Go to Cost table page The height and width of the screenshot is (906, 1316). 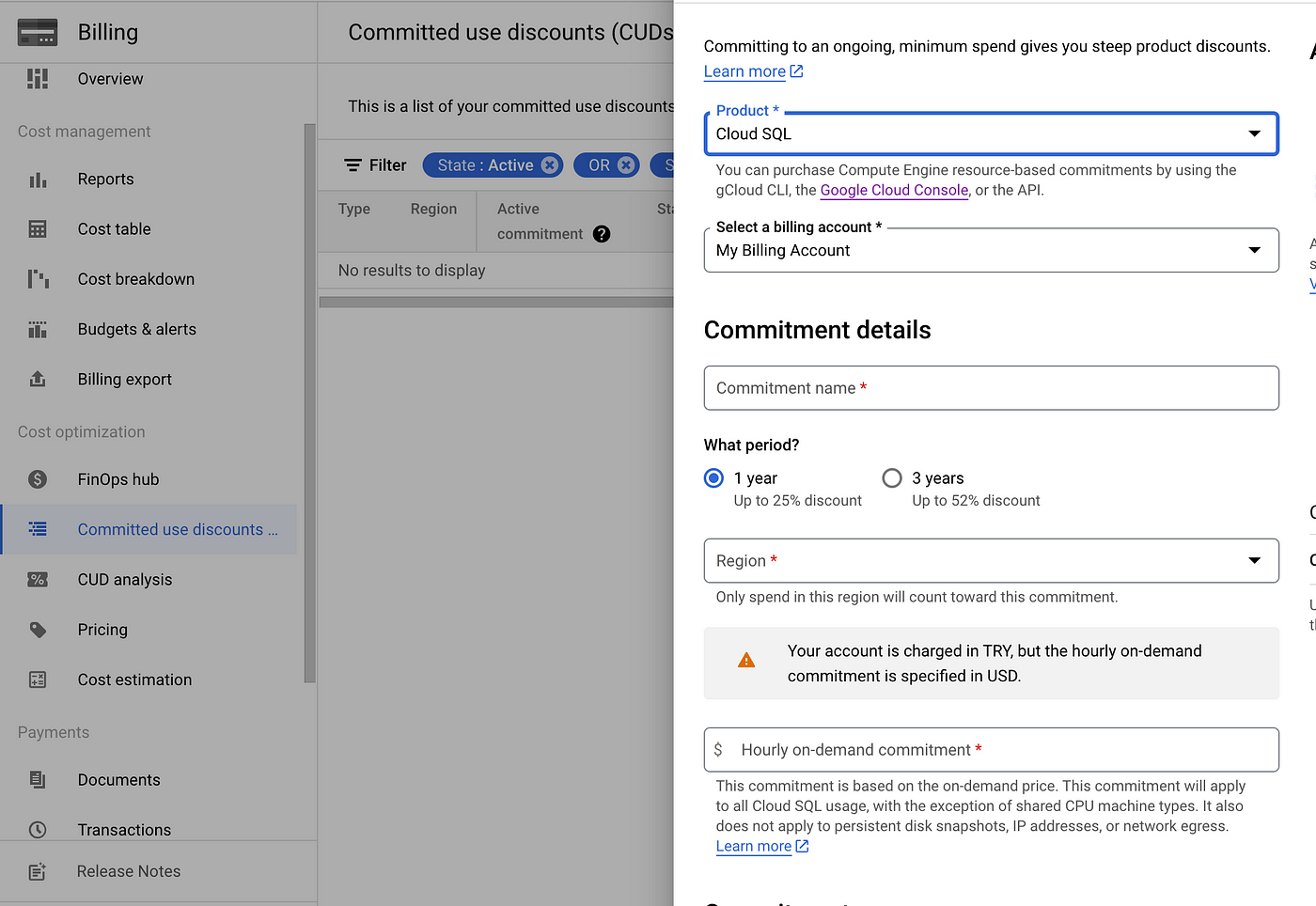pos(150,229)
